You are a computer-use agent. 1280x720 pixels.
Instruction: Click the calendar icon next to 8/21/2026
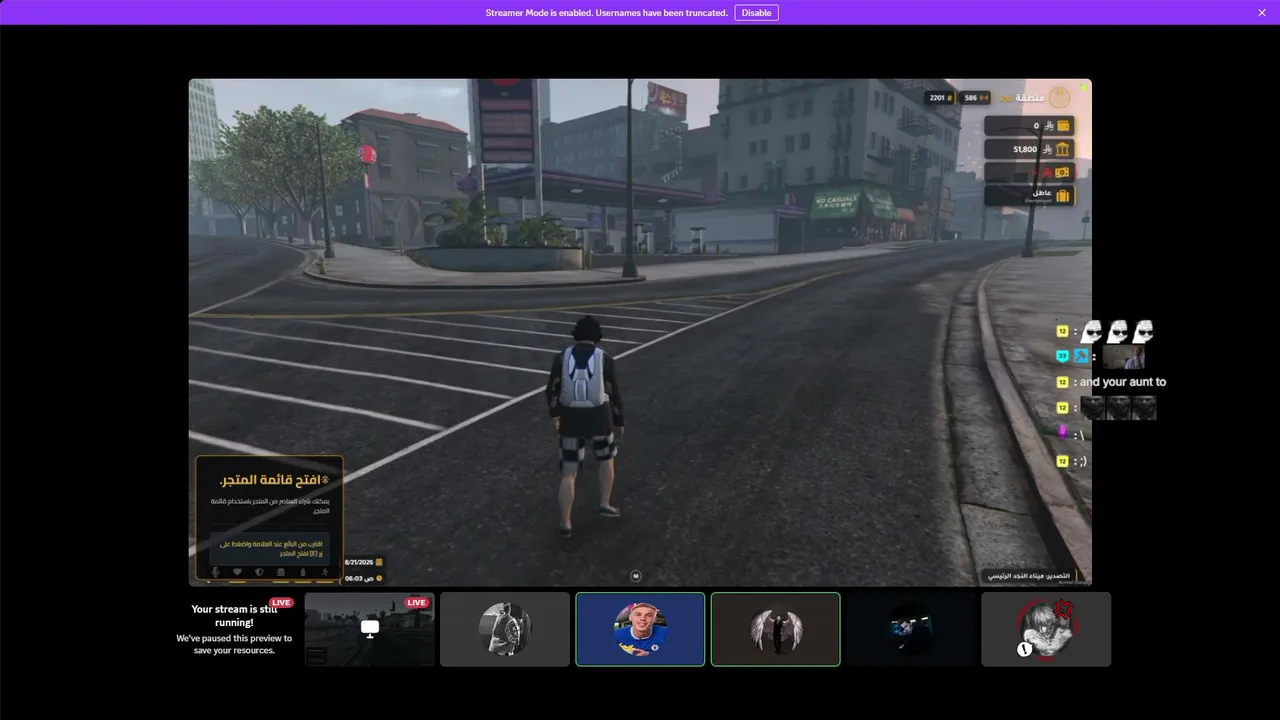pos(379,562)
